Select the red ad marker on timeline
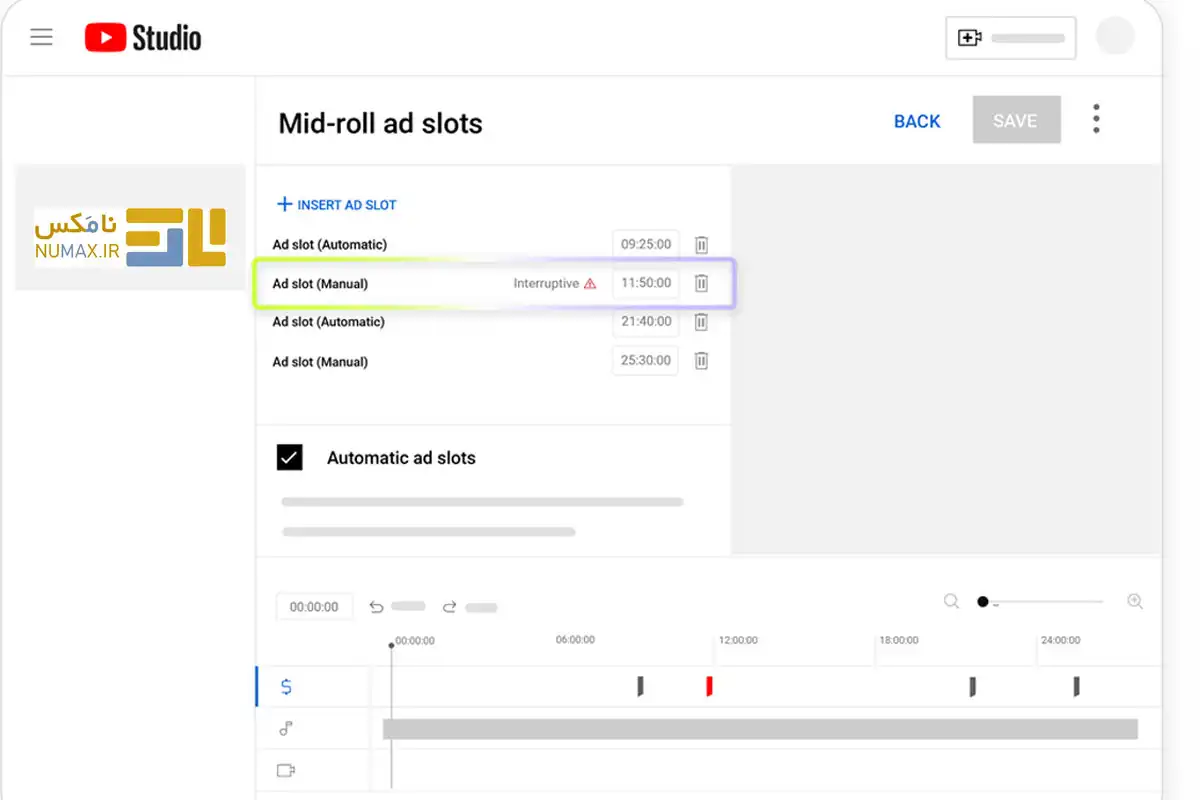 click(x=709, y=686)
